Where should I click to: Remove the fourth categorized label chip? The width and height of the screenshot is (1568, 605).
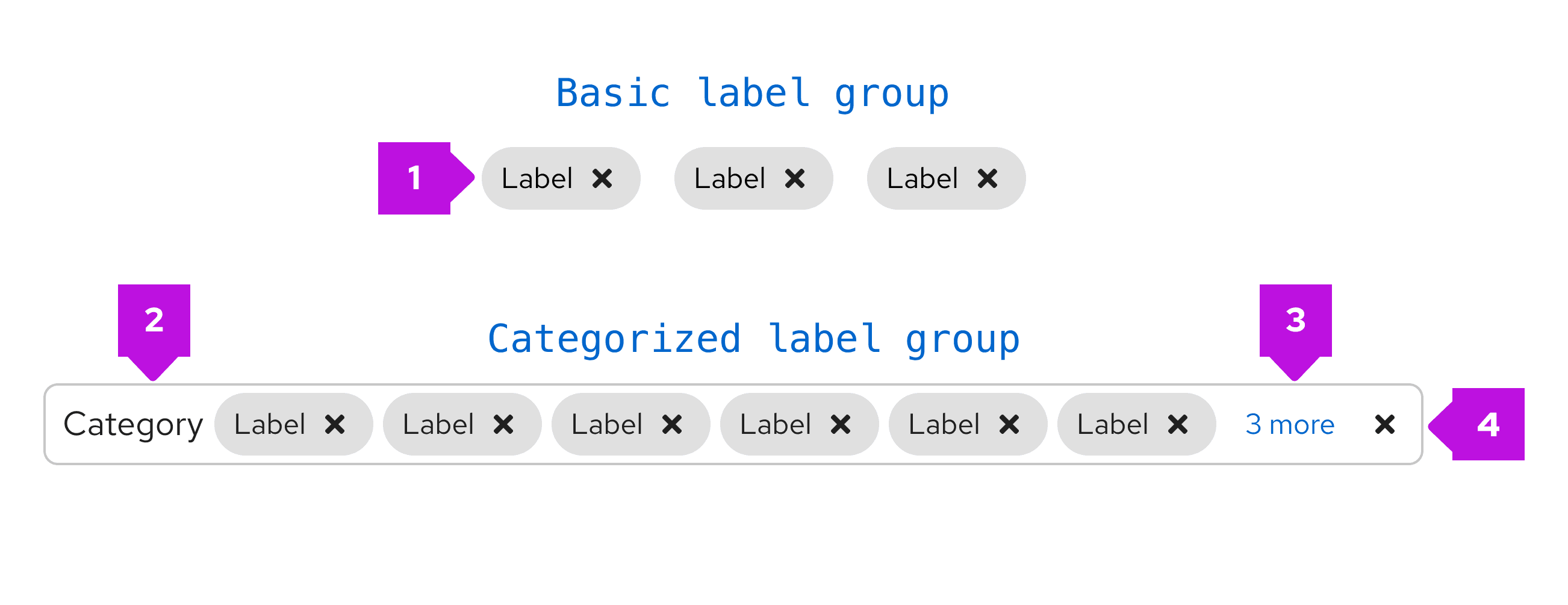click(x=841, y=425)
